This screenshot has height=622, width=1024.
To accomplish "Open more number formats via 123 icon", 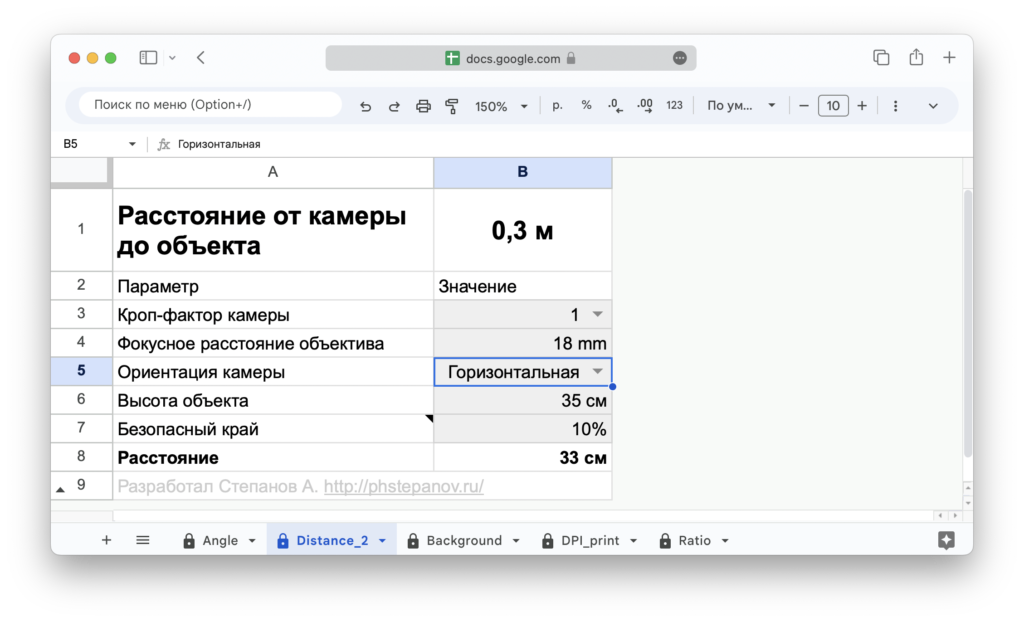I will [x=674, y=105].
